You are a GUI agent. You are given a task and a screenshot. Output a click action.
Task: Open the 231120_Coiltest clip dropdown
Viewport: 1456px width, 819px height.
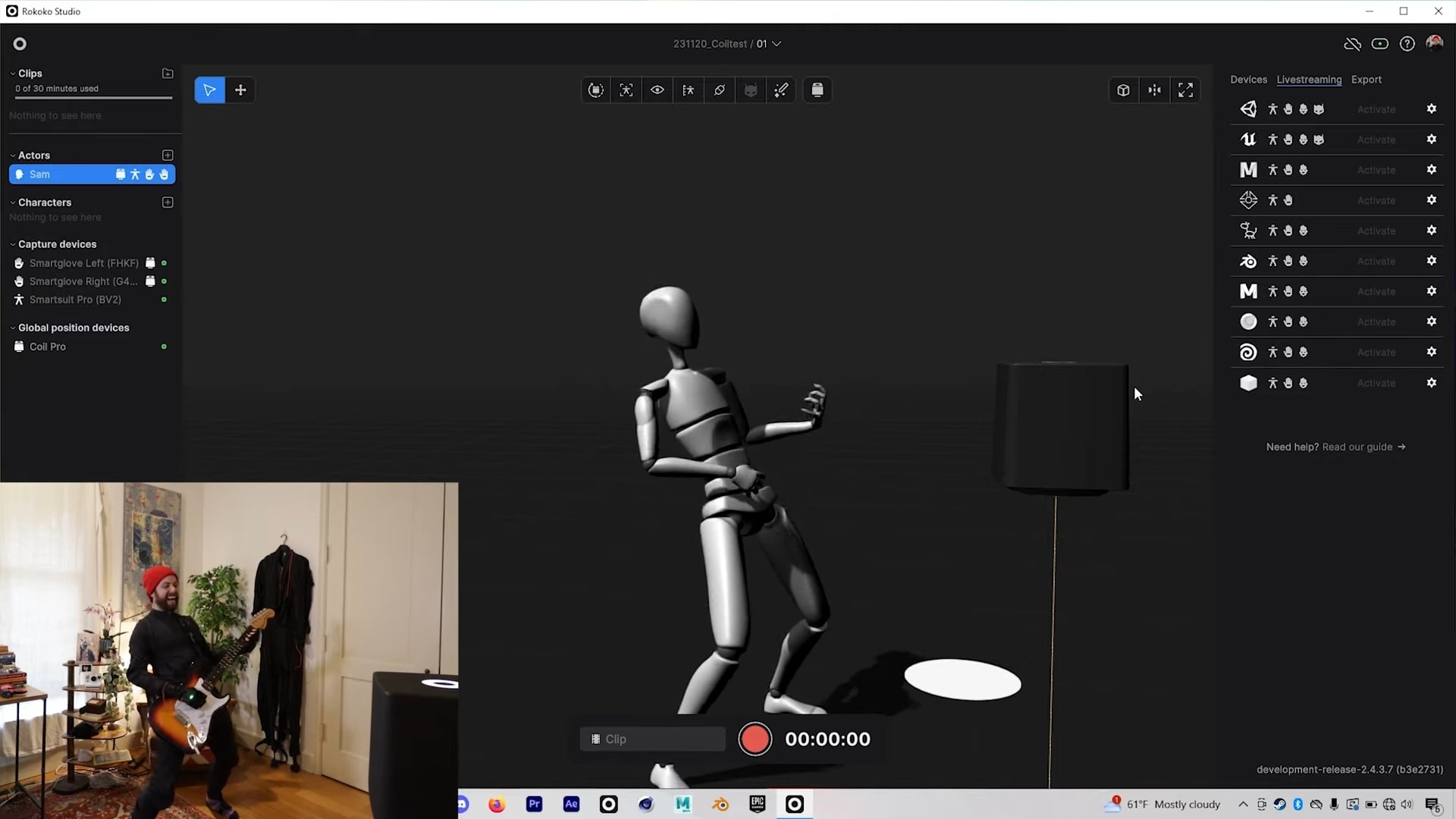[x=776, y=43]
